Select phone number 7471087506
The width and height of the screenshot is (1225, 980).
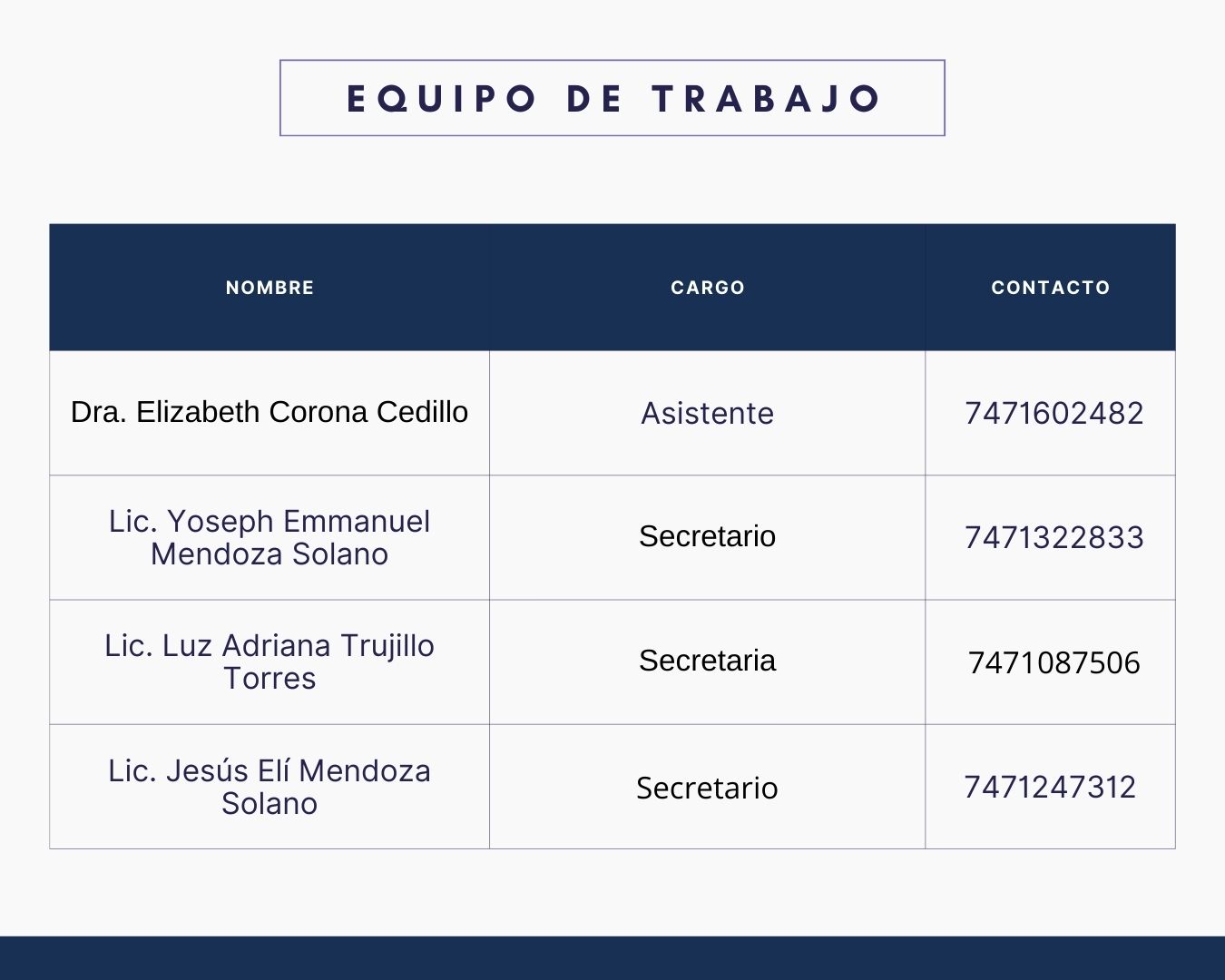click(x=1053, y=662)
